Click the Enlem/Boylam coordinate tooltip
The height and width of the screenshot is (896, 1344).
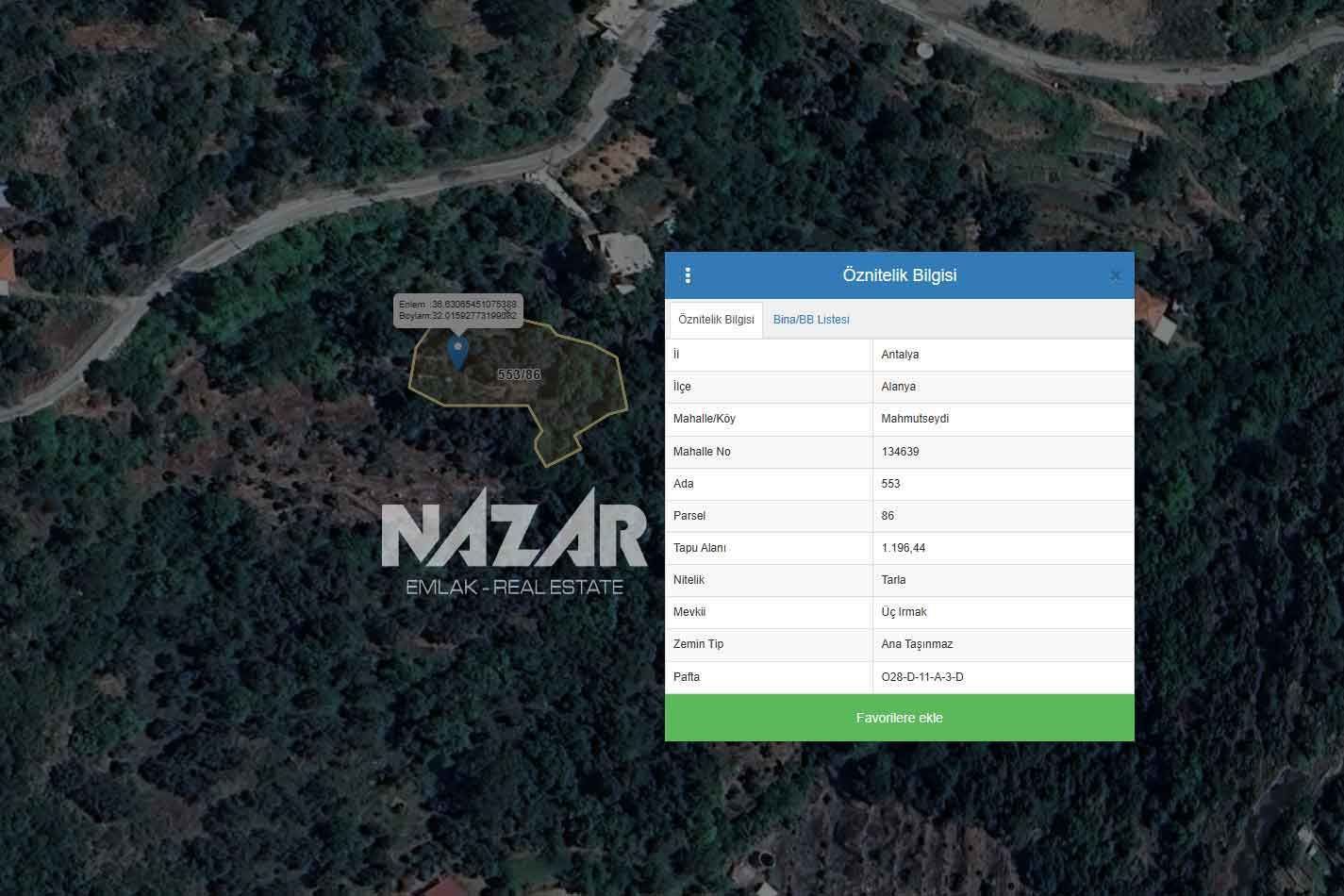coord(457,310)
